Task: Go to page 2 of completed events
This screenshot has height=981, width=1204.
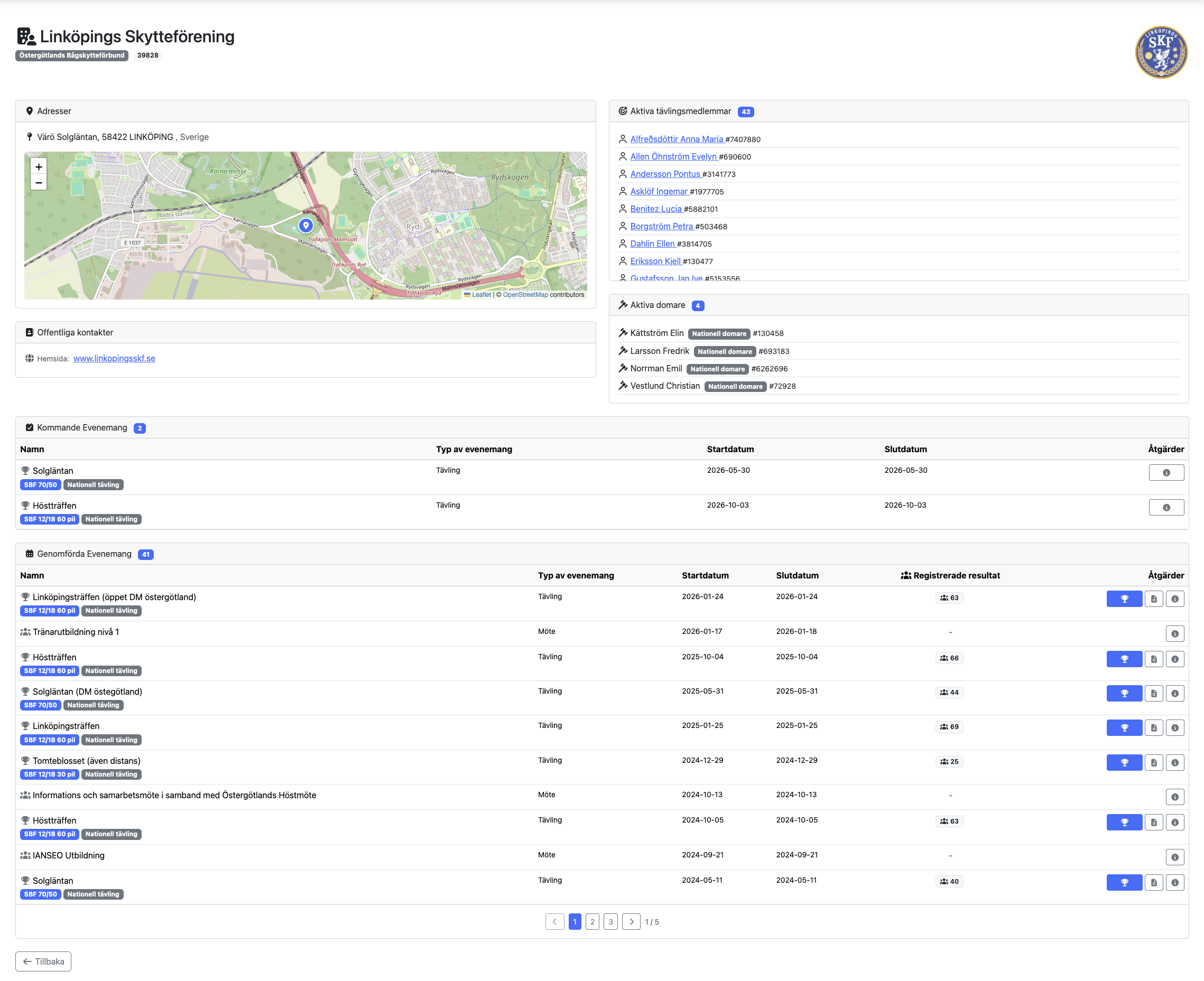Action: pos(592,921)
